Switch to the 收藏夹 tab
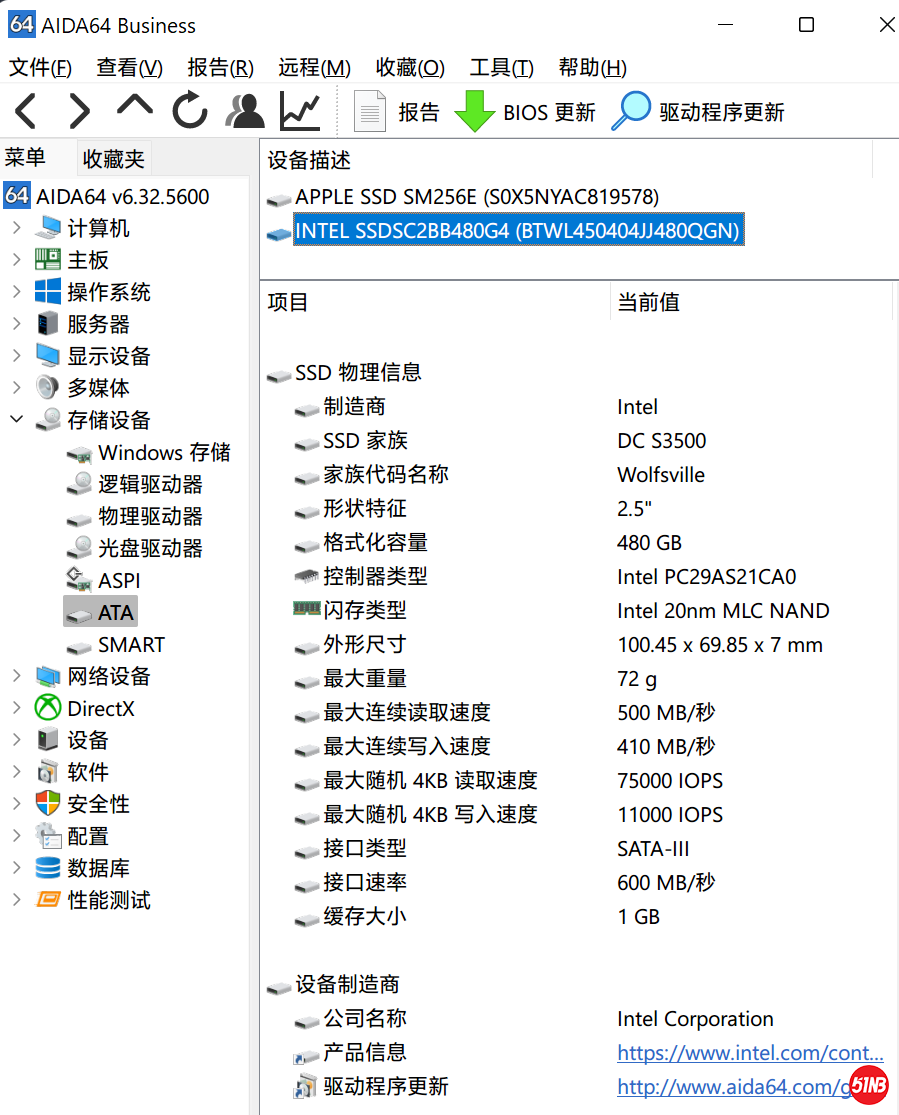This screenshot has width=899, height=1115. coord(113,159)
